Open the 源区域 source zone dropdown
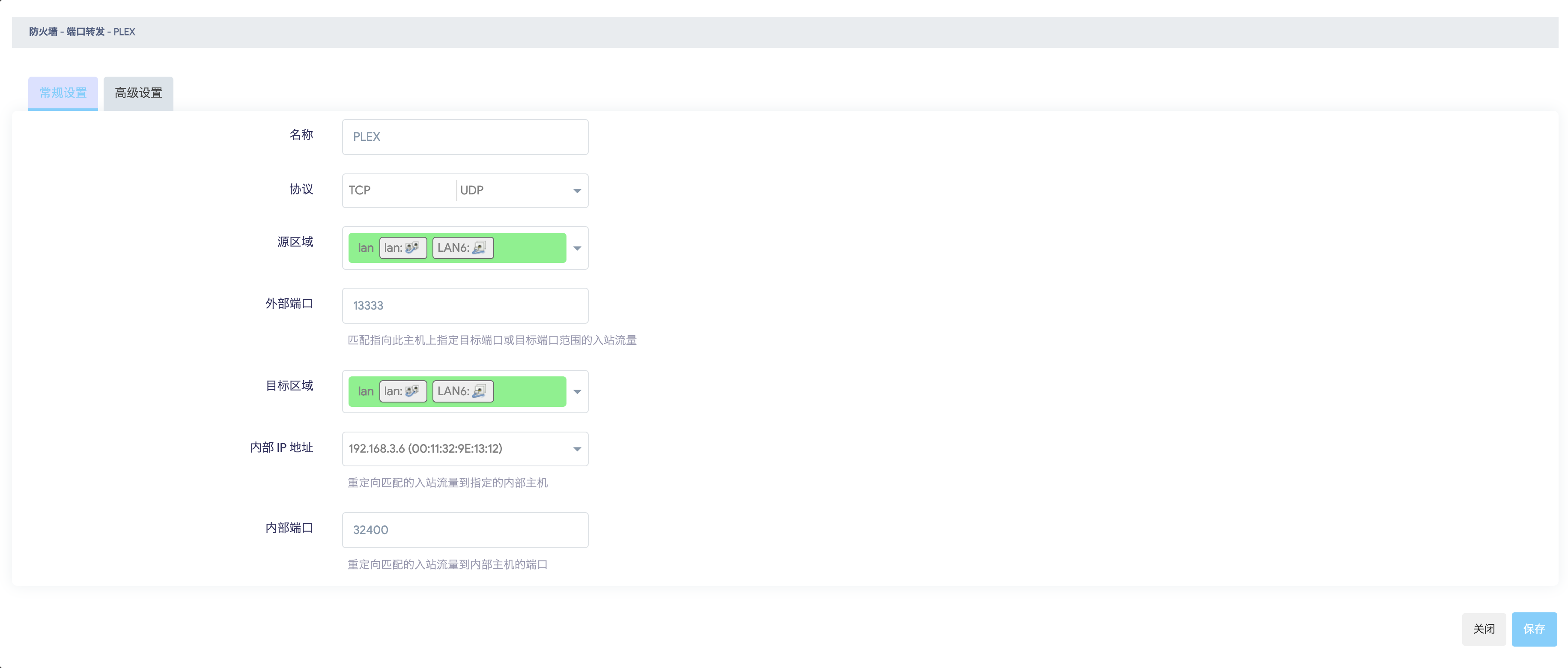The image size is (1568, 668). tap(576, 248)
